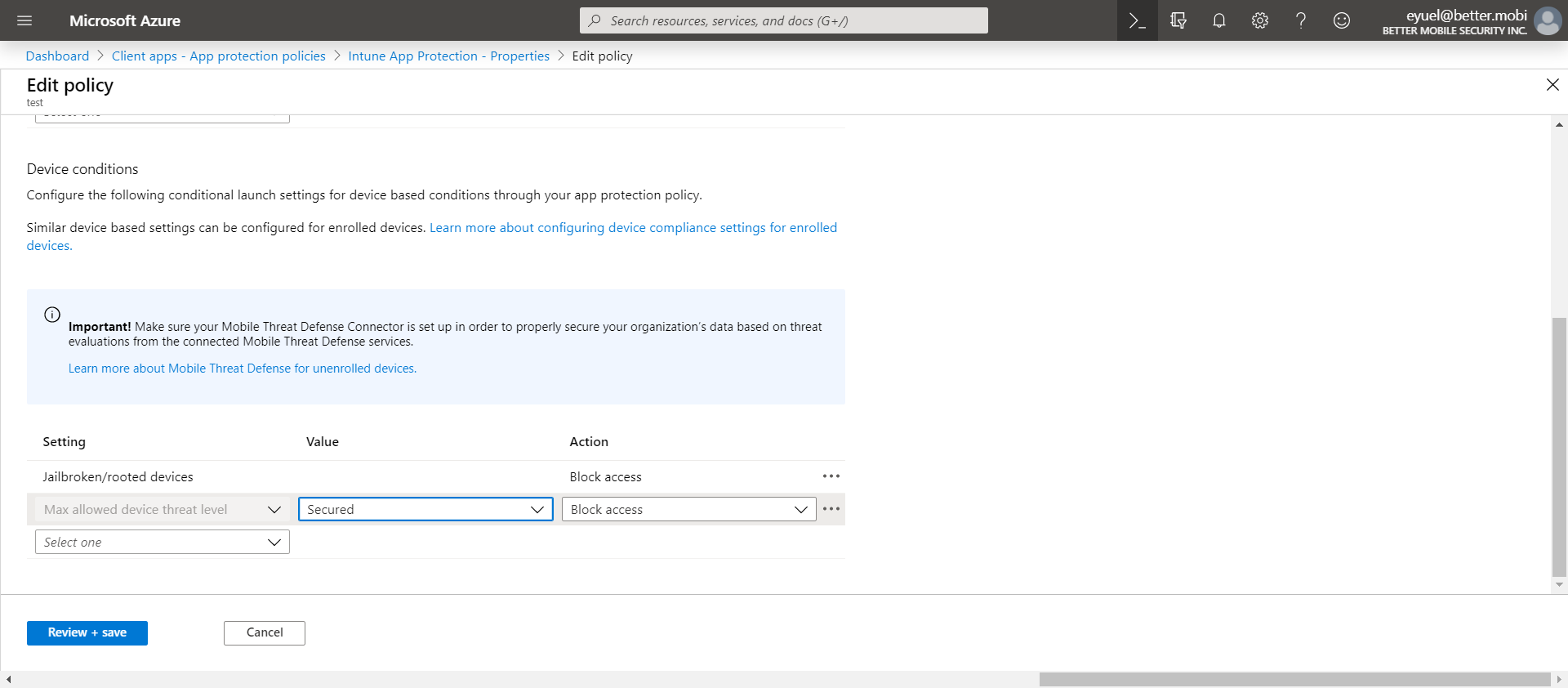This screenshot has height=688, width=1568.
Task: Open portal settings gear
Action: coord(1259,20)
